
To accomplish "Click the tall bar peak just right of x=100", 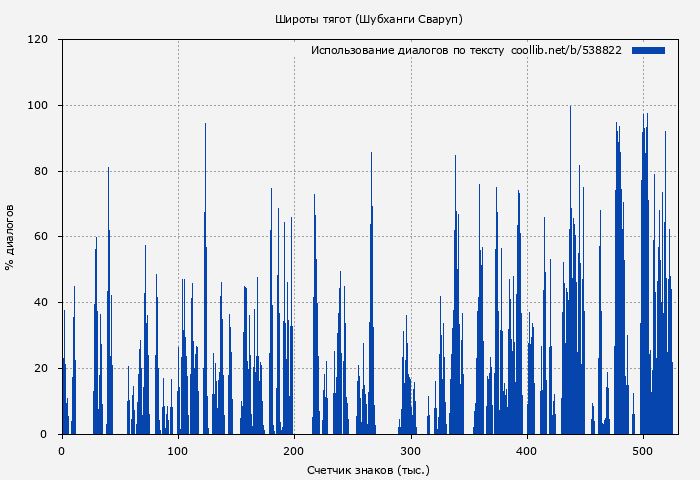I will point(205,126).
